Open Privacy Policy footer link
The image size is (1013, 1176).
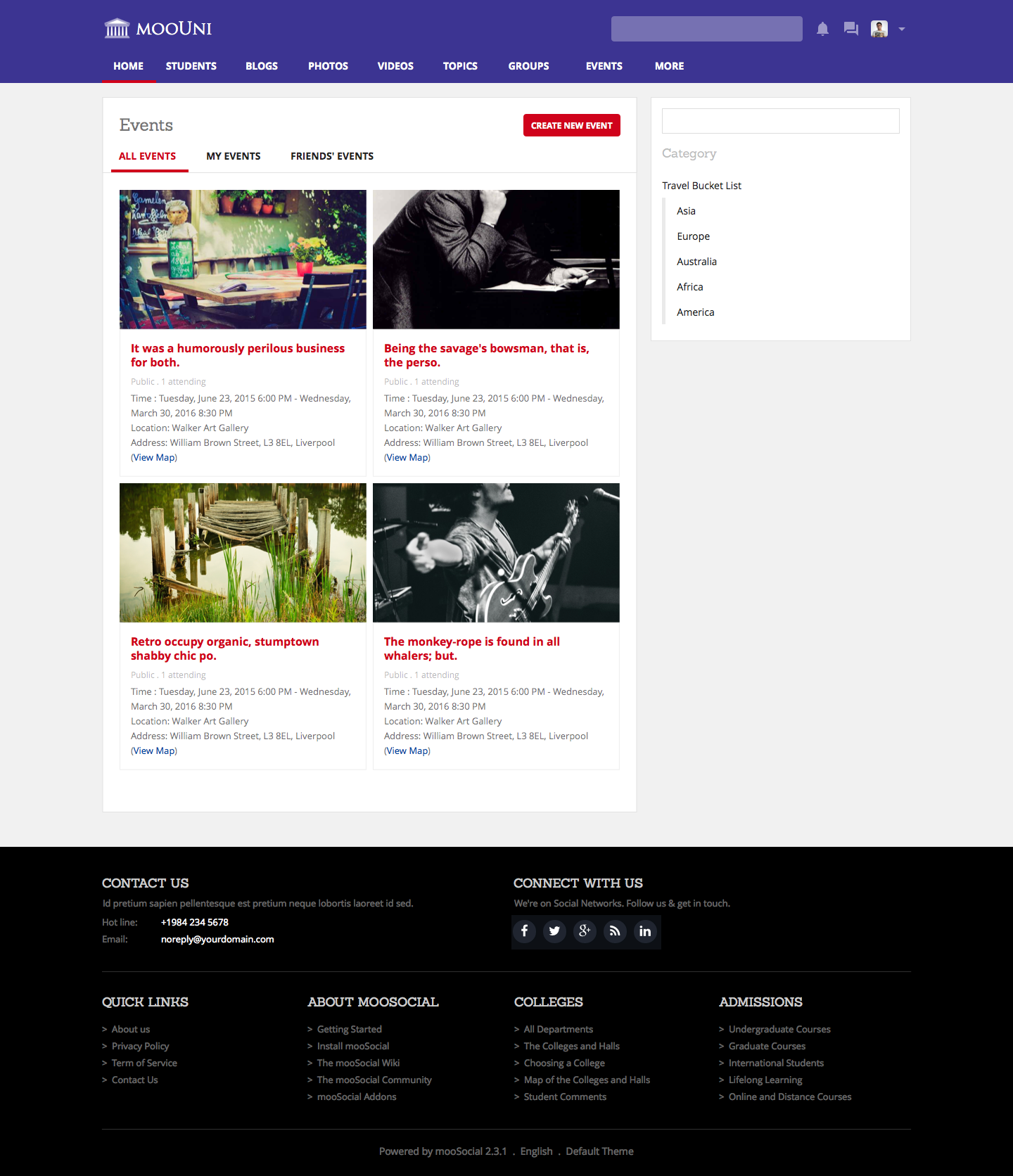coord(140,1047)
